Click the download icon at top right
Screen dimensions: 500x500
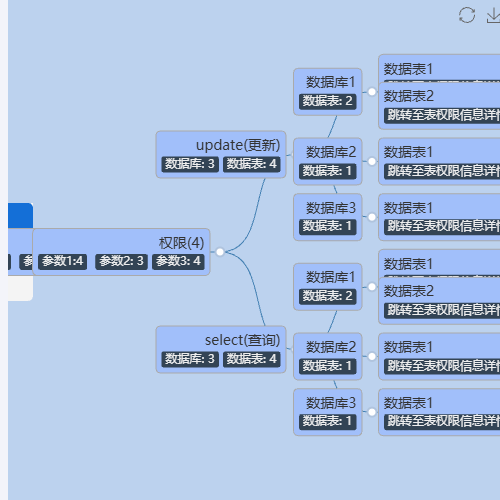pyautogui.click(x=493, y=15)
